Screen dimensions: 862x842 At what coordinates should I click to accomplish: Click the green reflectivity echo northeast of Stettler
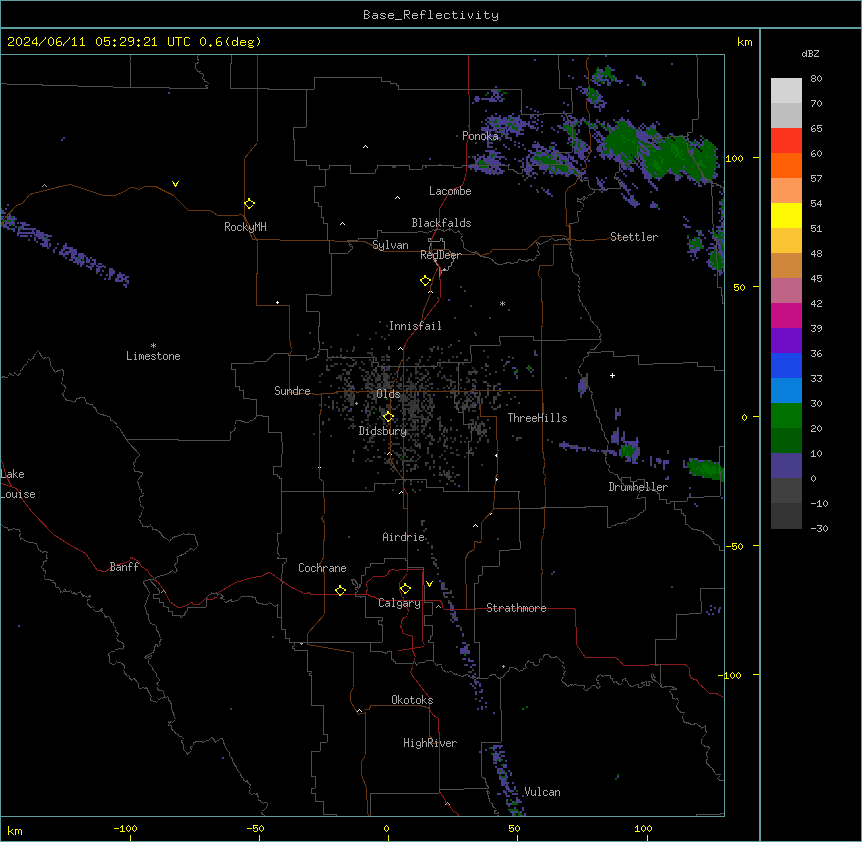click(x=660, y=151)
